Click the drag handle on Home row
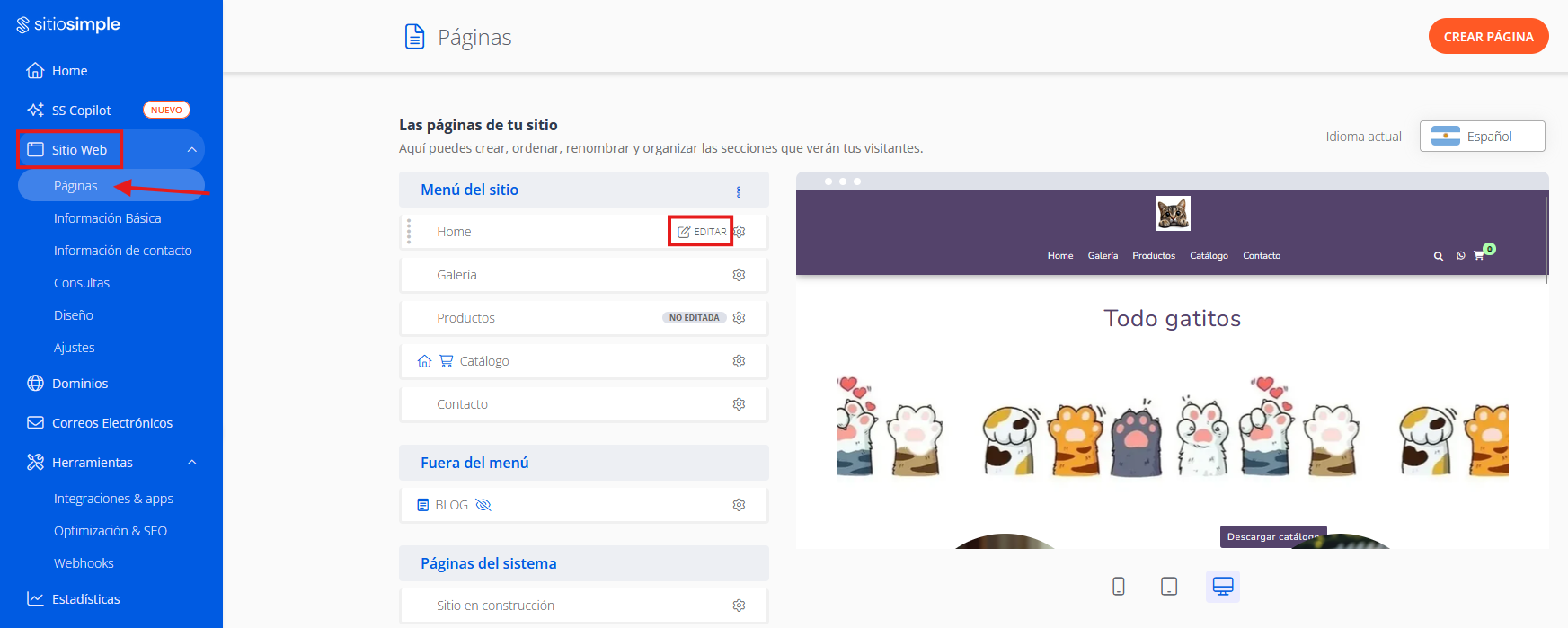Screen dimensions: 1568x628 (x=409, y=231)
